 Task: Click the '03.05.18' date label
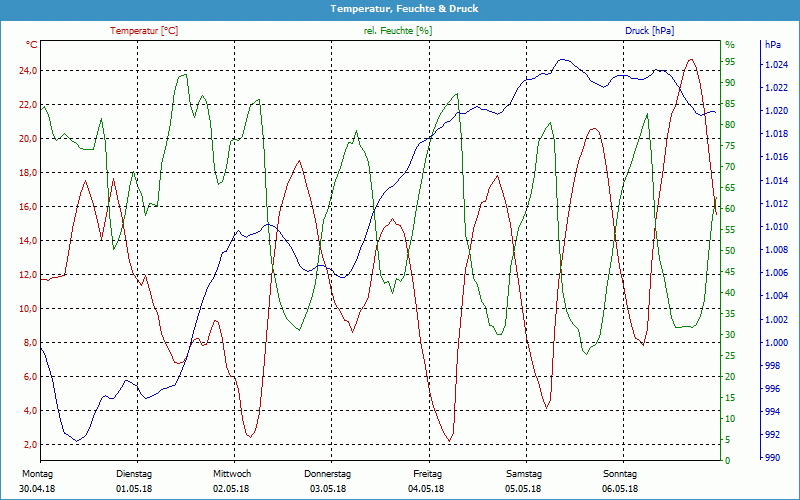(x=328, y=489)
